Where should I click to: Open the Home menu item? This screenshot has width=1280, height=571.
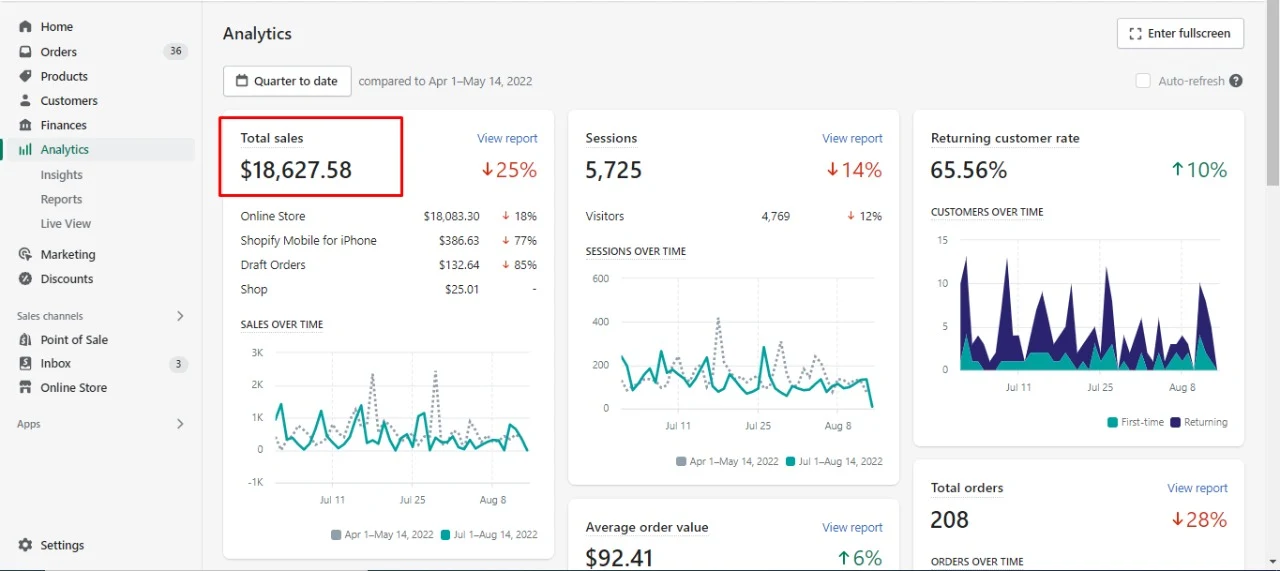tap(57, 27)
